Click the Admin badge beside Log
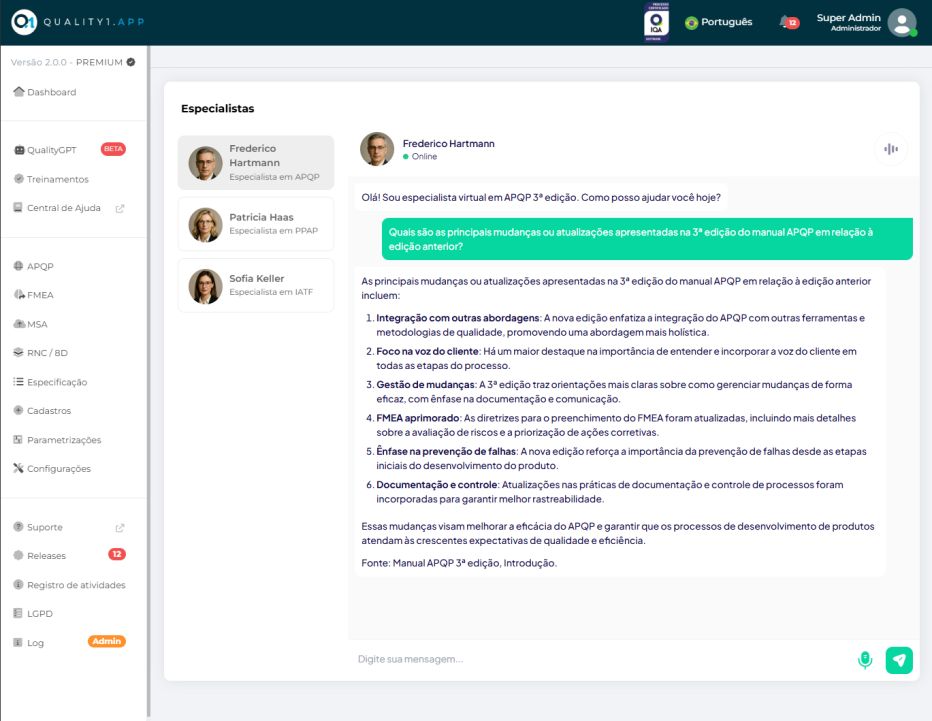 pyautogui.click(x=106, y=641)
